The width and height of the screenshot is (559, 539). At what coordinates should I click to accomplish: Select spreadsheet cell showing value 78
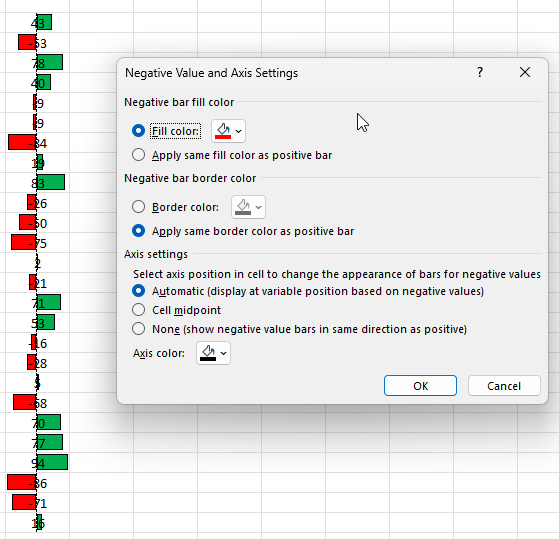click(x=37, y=62)
